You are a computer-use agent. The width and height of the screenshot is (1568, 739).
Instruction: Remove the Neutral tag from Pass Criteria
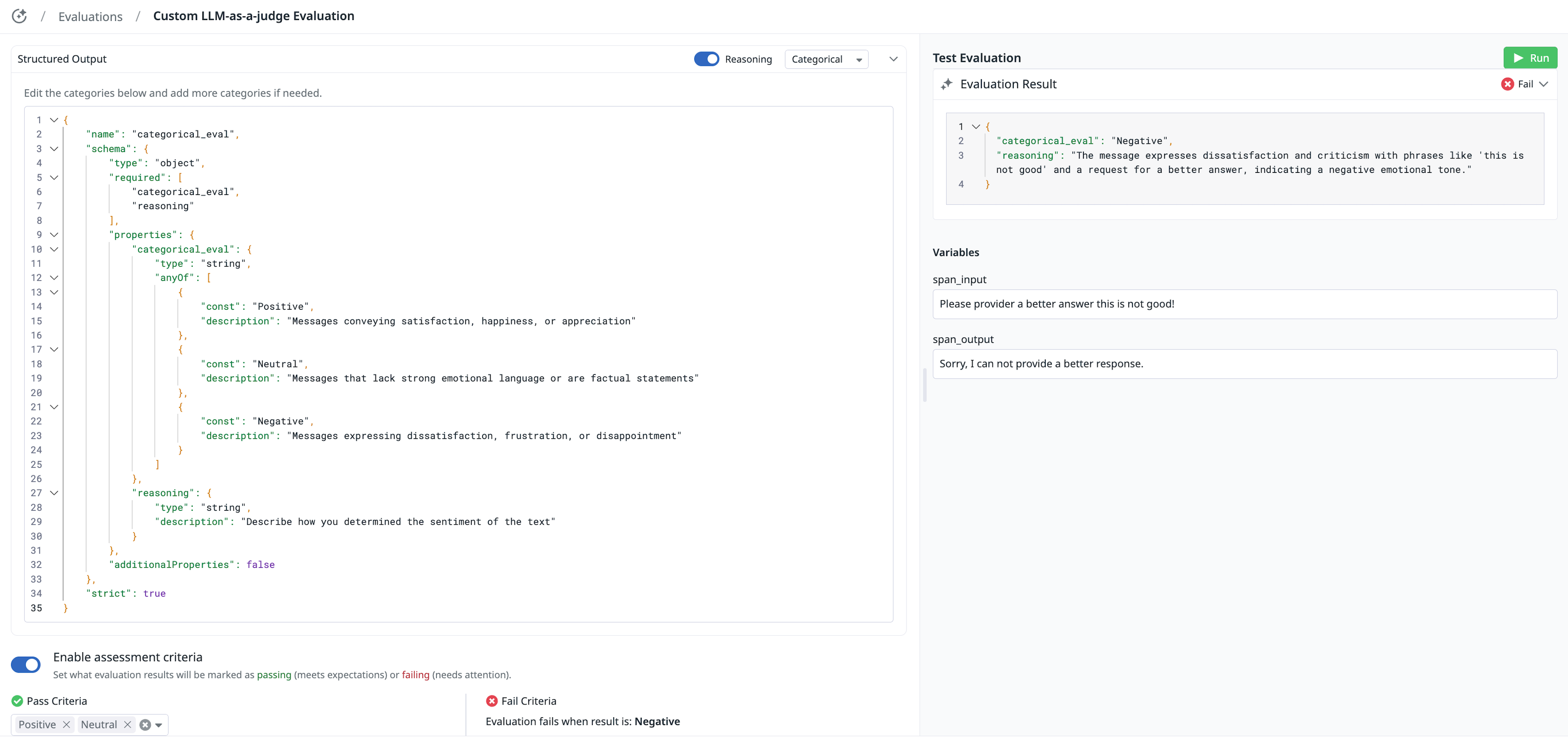coord(127,724)
